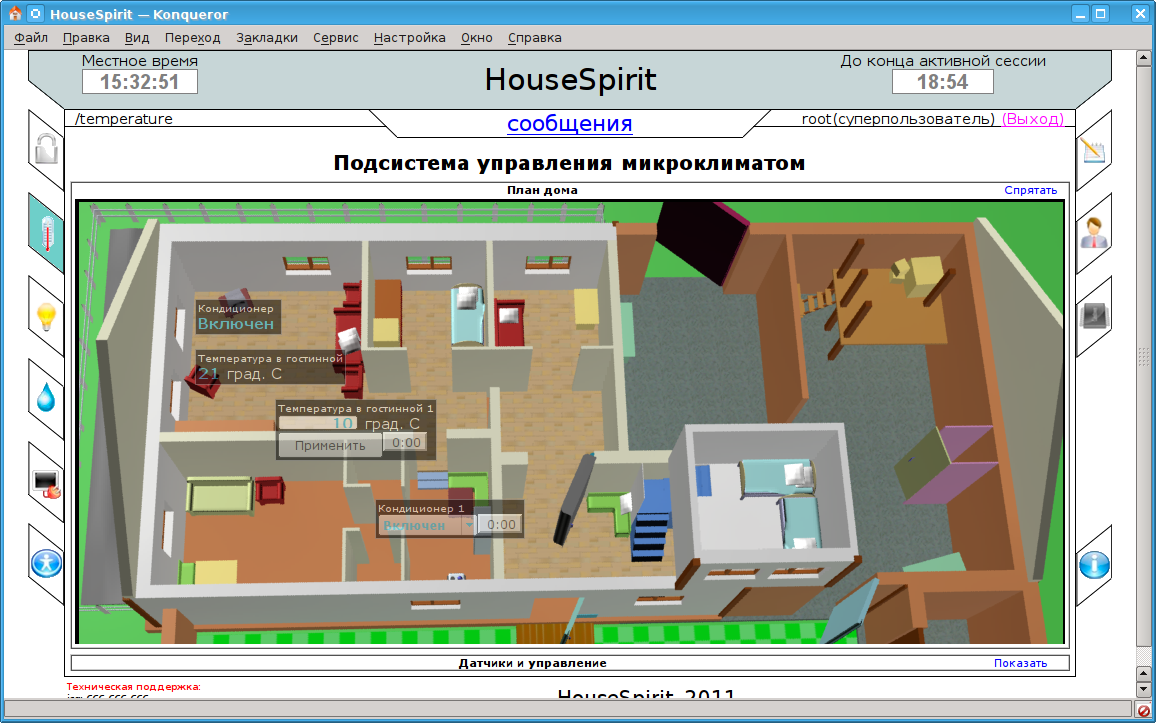This screenshot has width=1156, height=723.
Task: Log out via the (Выход) link
Action: pyautogui.click(x=1032, y=119)
